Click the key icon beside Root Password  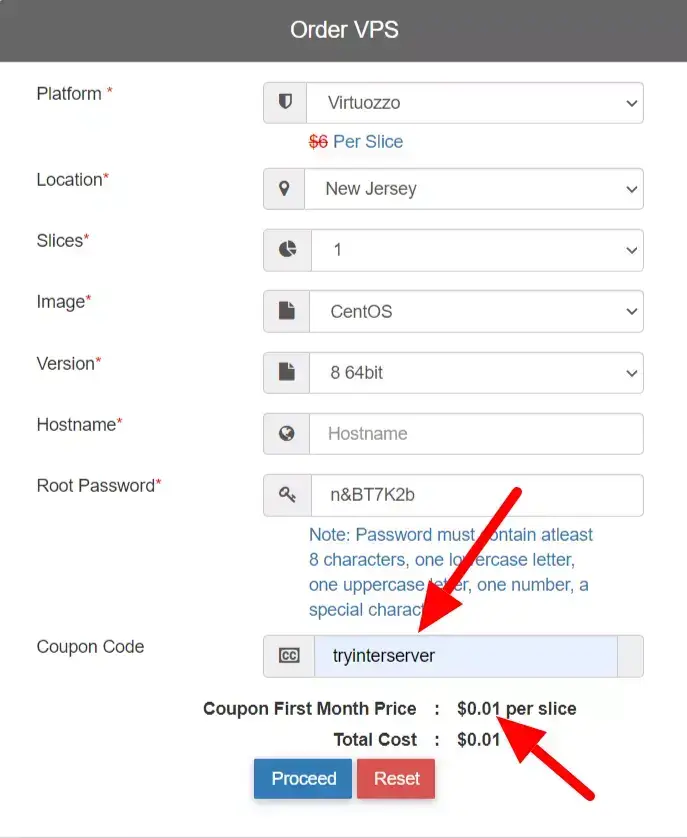tap(286, 494)
